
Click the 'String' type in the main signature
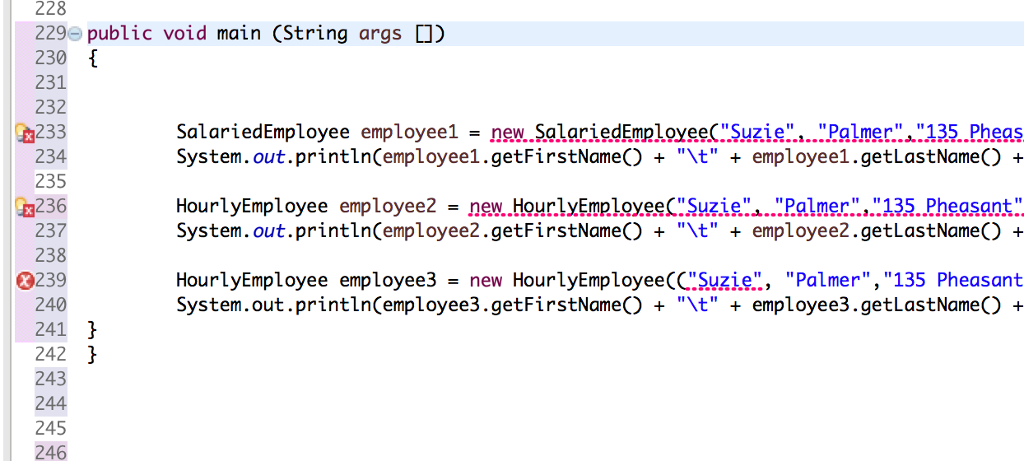tap(315, 33)
